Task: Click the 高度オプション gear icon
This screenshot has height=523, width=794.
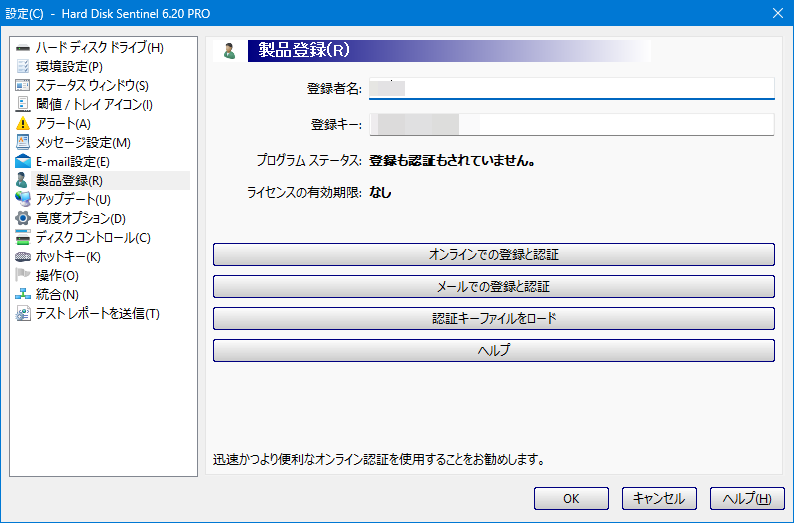Action: click(23, 218)
